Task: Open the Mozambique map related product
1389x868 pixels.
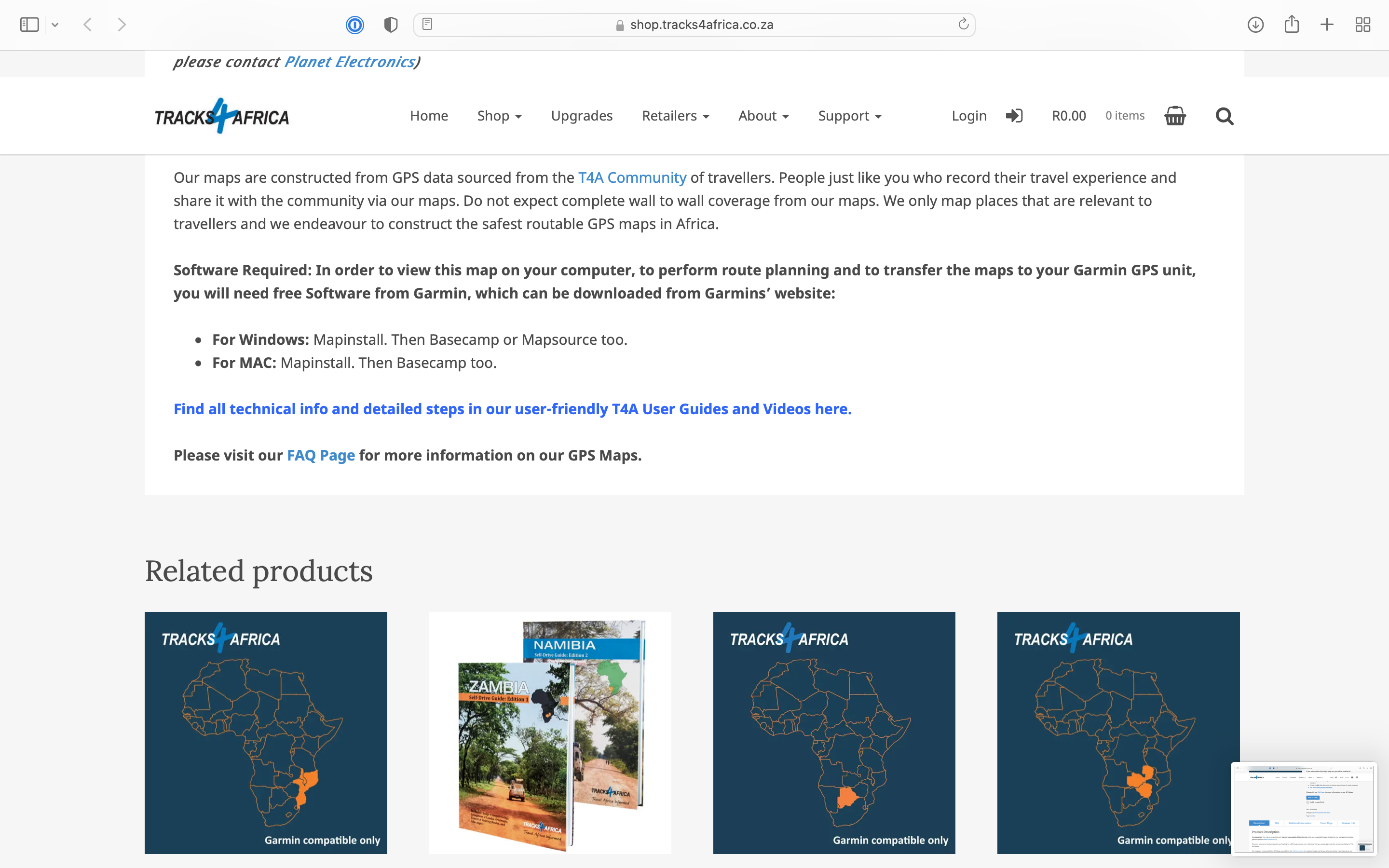Action: (266, 732)
